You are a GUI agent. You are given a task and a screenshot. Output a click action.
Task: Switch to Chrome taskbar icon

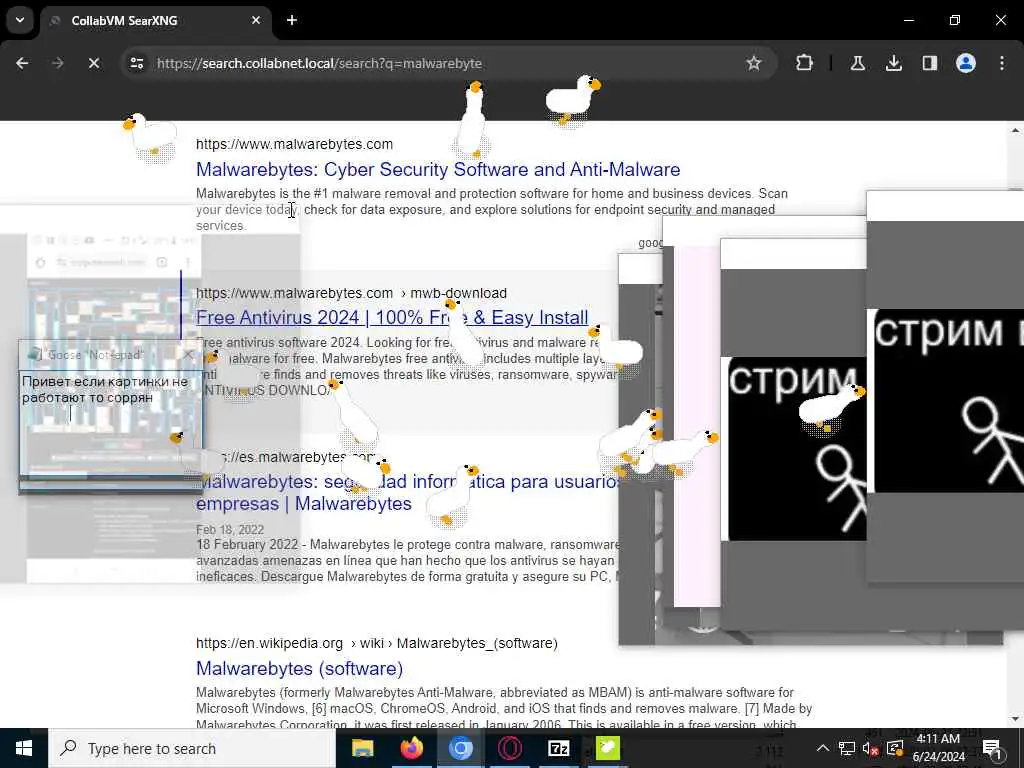click(460, 748)
